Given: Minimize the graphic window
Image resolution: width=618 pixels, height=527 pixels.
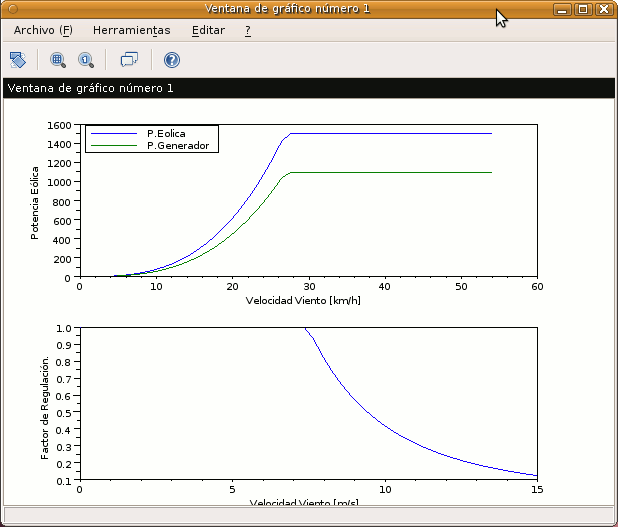Looking at the screenshot, I should [x=562, y=9].
